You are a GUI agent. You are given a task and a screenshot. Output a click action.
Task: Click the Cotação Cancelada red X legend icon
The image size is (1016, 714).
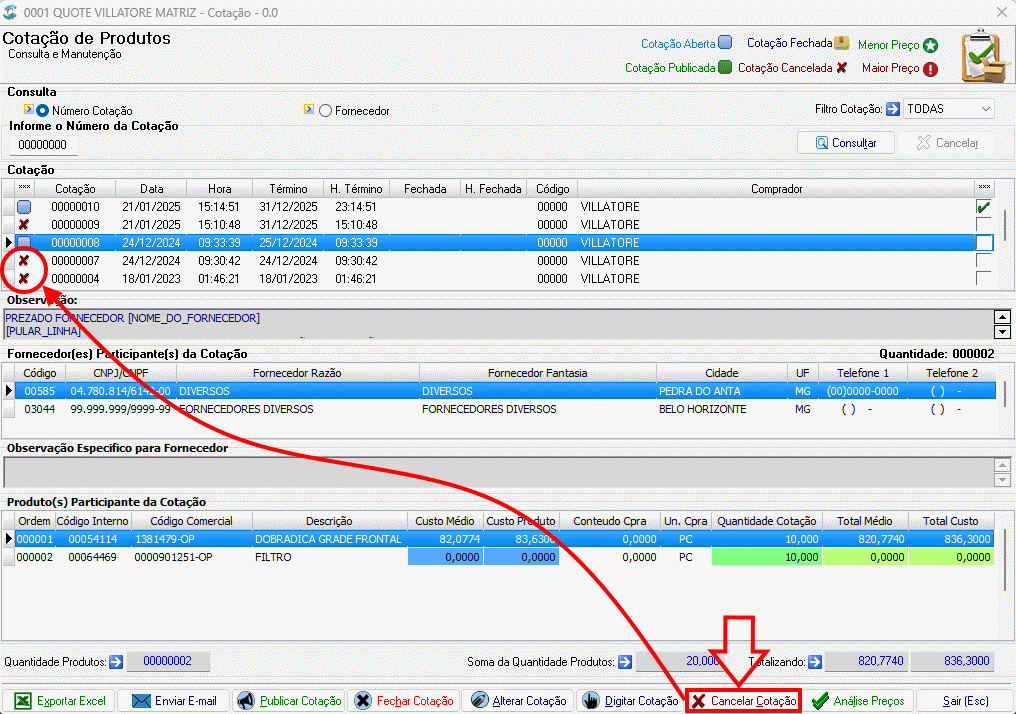[x=842, y=67]
